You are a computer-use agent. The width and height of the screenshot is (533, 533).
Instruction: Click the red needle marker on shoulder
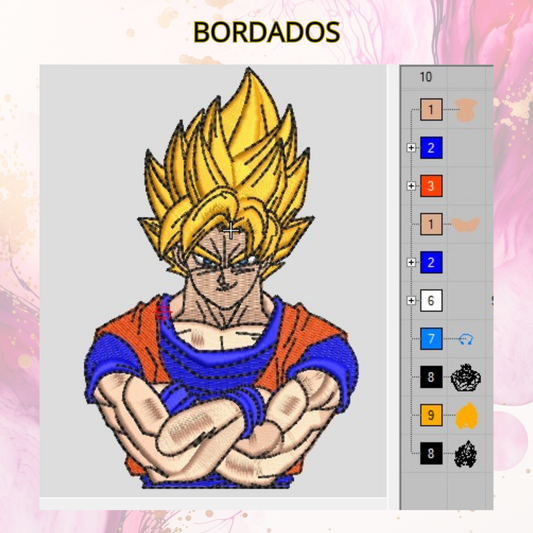click(164, 312)
